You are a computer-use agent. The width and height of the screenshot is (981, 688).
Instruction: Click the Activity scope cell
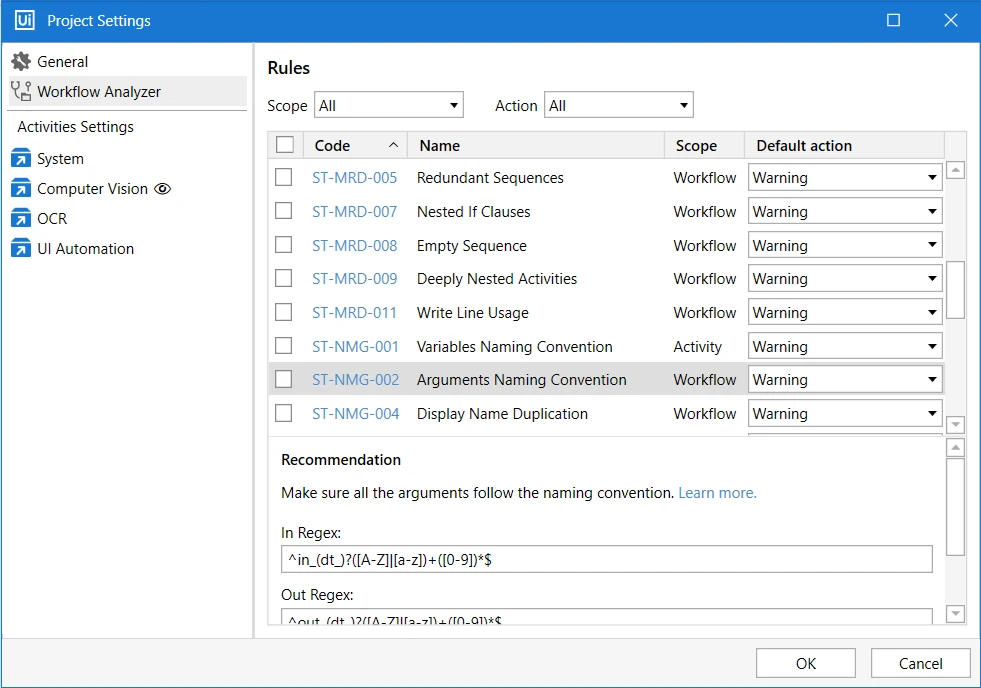click(697, 346)
